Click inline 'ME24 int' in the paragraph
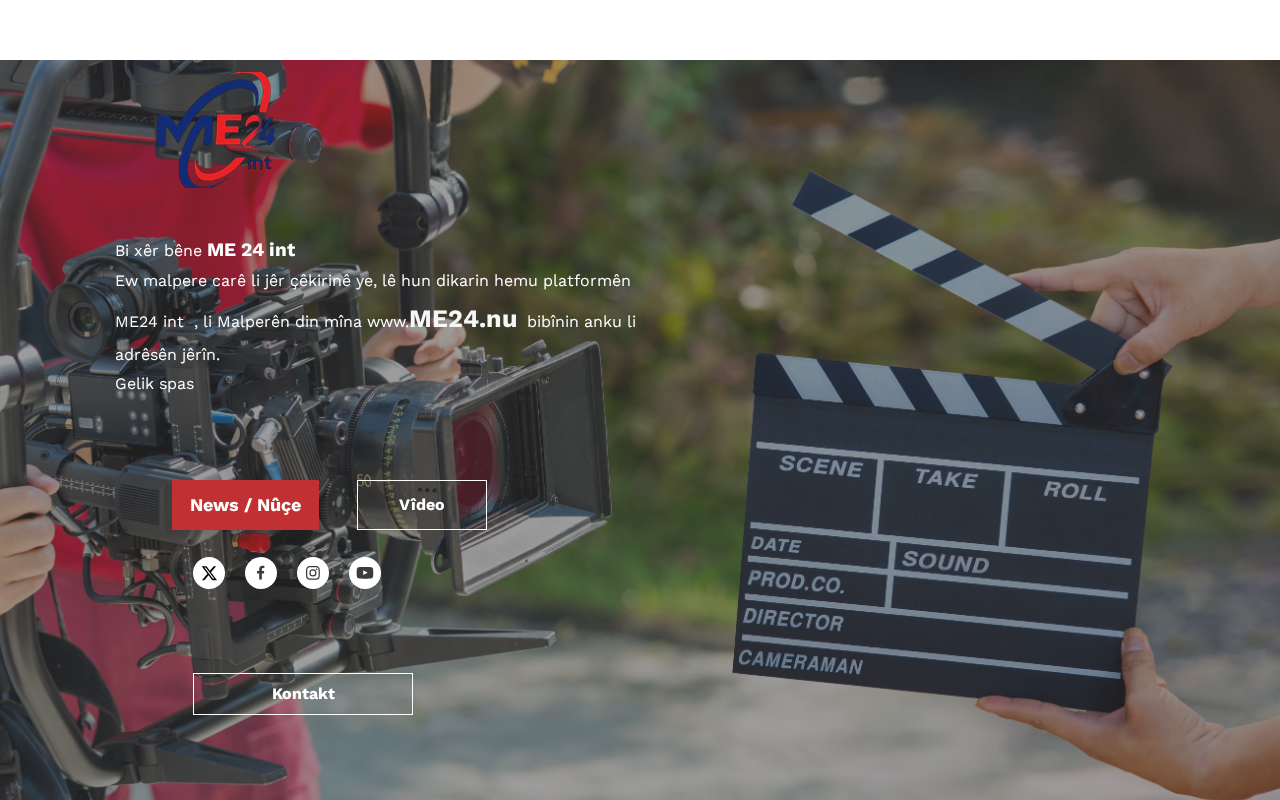The image size is (1280, 800). (x=150, y=322)
